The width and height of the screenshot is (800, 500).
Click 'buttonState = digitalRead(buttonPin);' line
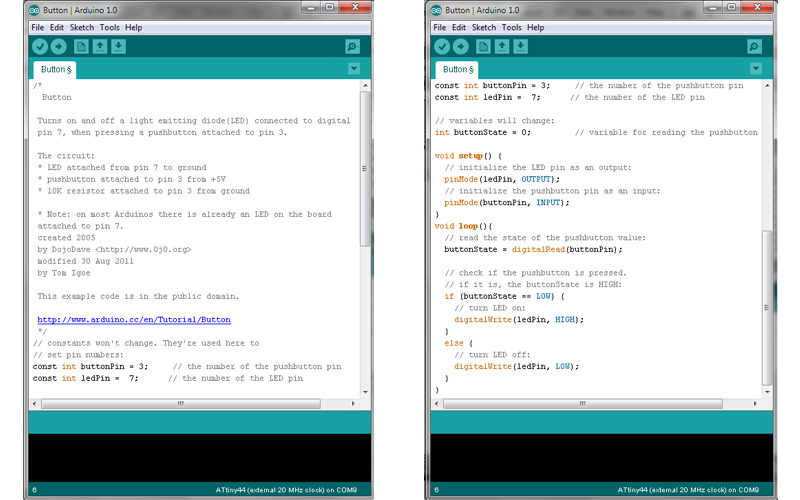click(533, 249)
